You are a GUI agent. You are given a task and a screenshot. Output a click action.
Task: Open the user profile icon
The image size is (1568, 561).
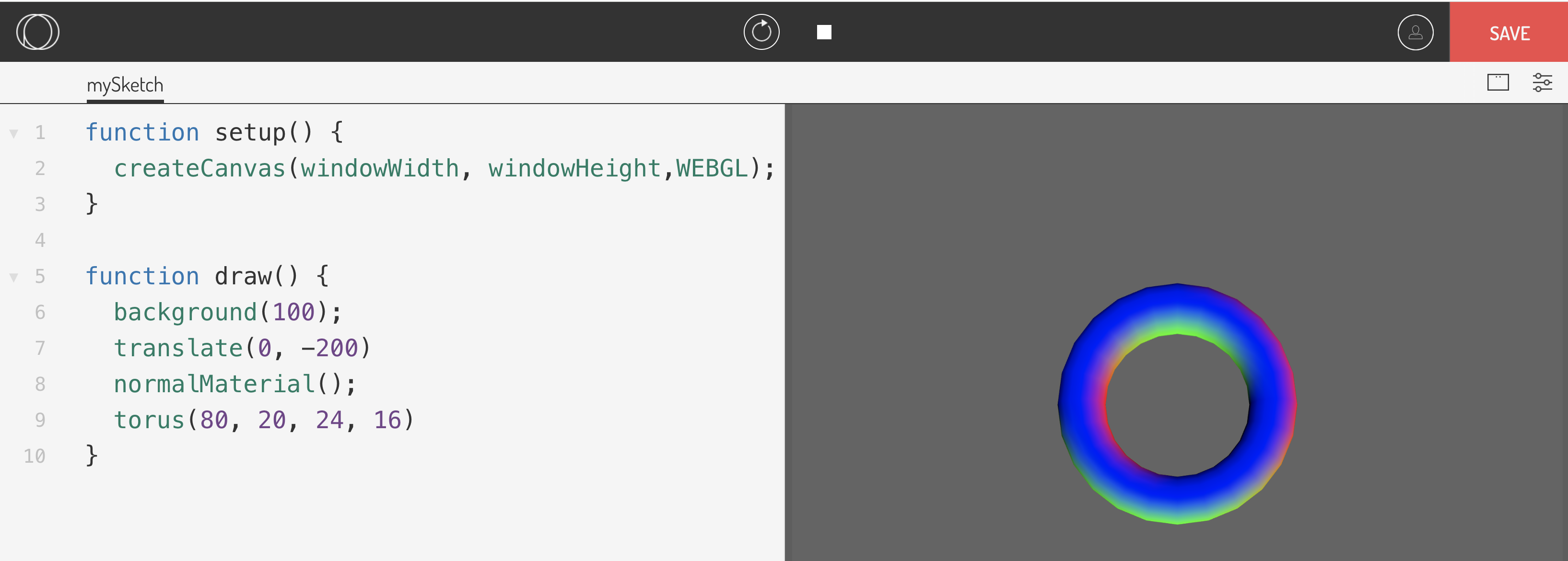(x=1415, y=32)
